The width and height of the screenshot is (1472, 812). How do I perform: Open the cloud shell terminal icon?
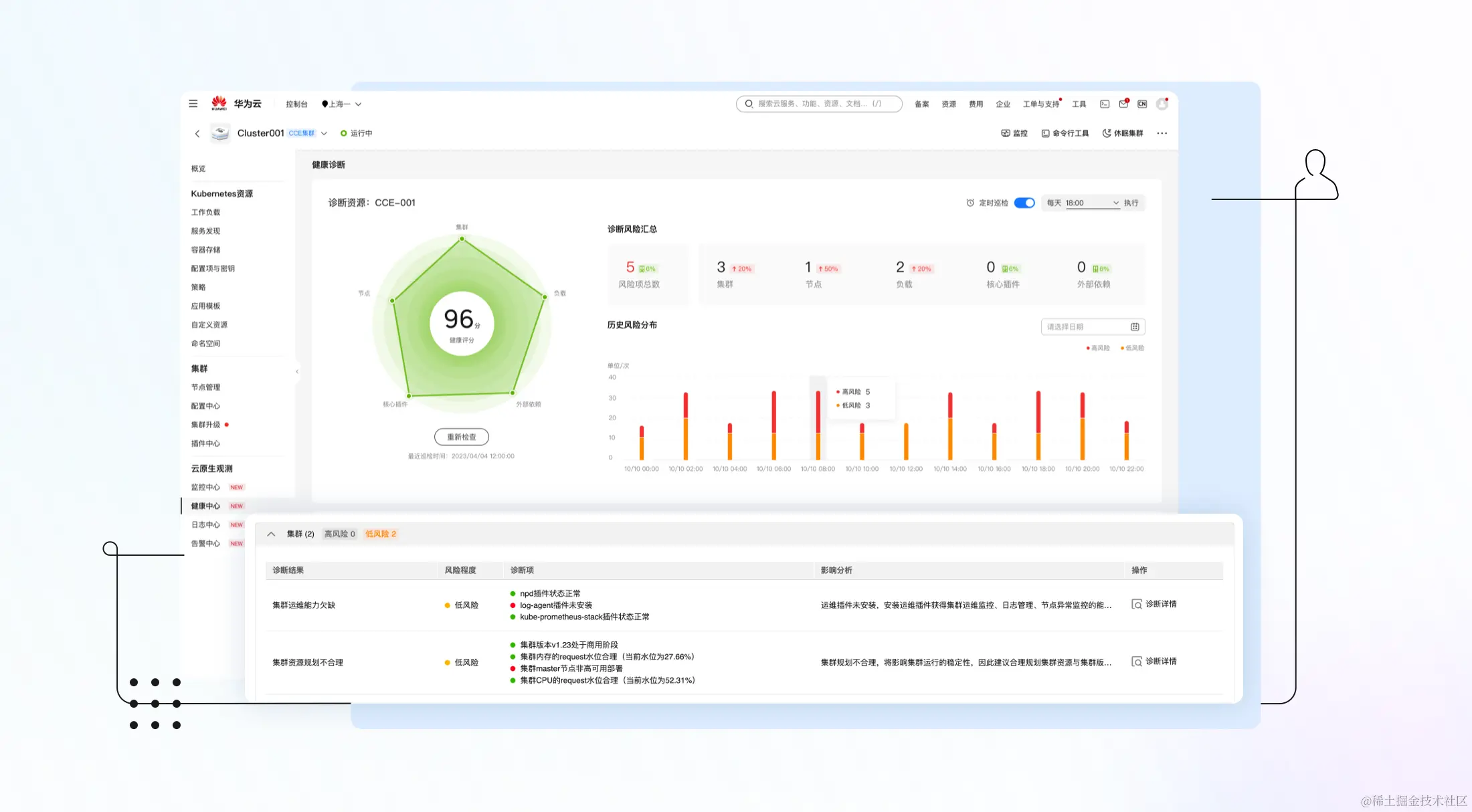1105,104
